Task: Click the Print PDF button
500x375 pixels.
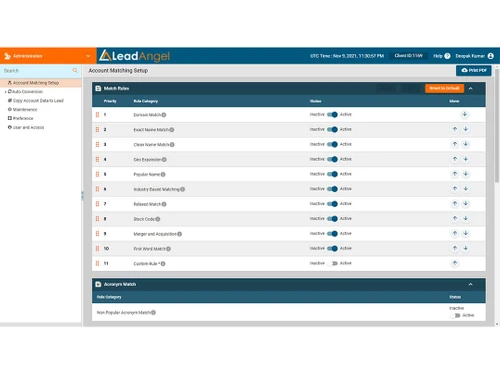Action: click(474, 70)
